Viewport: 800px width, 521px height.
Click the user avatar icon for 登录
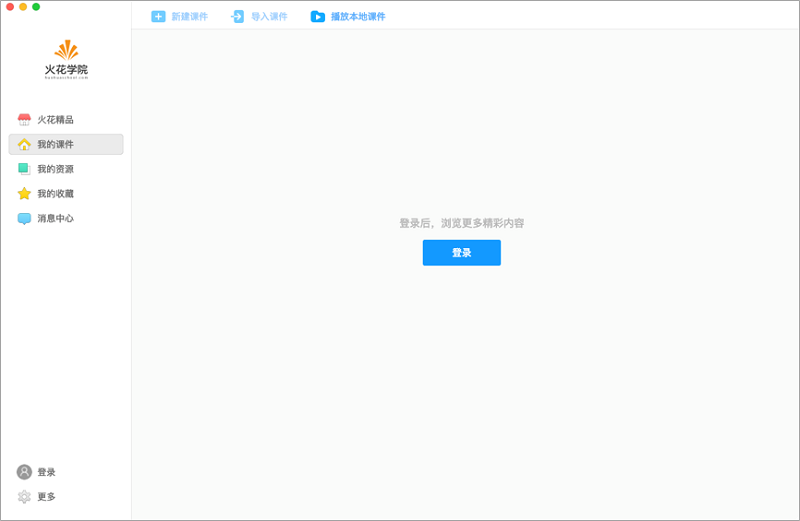(x=24, y=472)
